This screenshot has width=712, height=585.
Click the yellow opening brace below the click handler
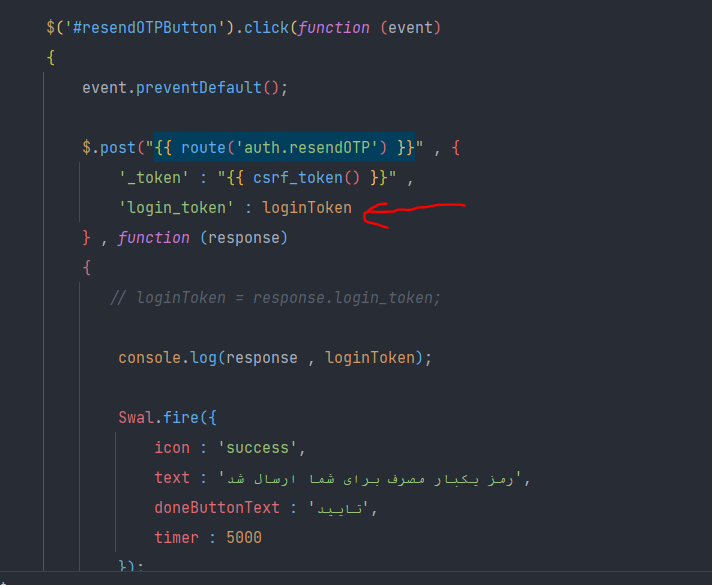pos(51,58)
